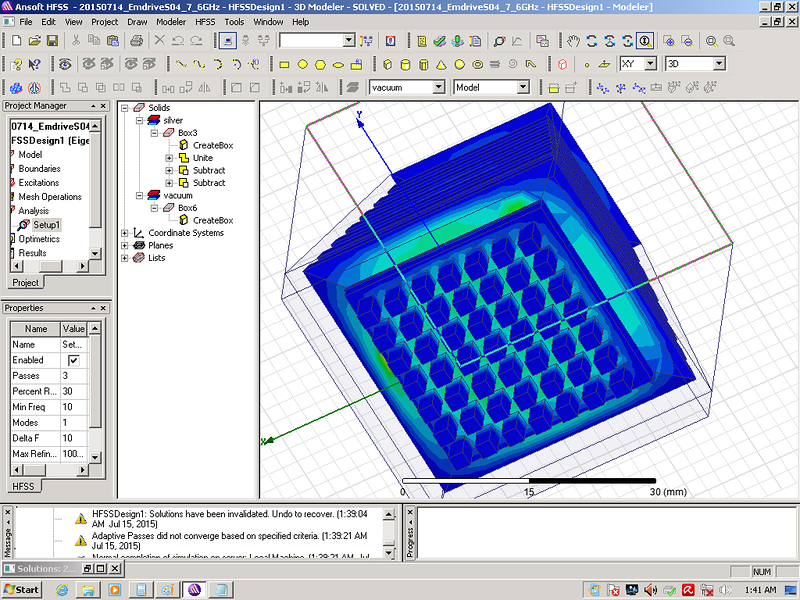Click the Undo arrow icon

tap(177, 41)
